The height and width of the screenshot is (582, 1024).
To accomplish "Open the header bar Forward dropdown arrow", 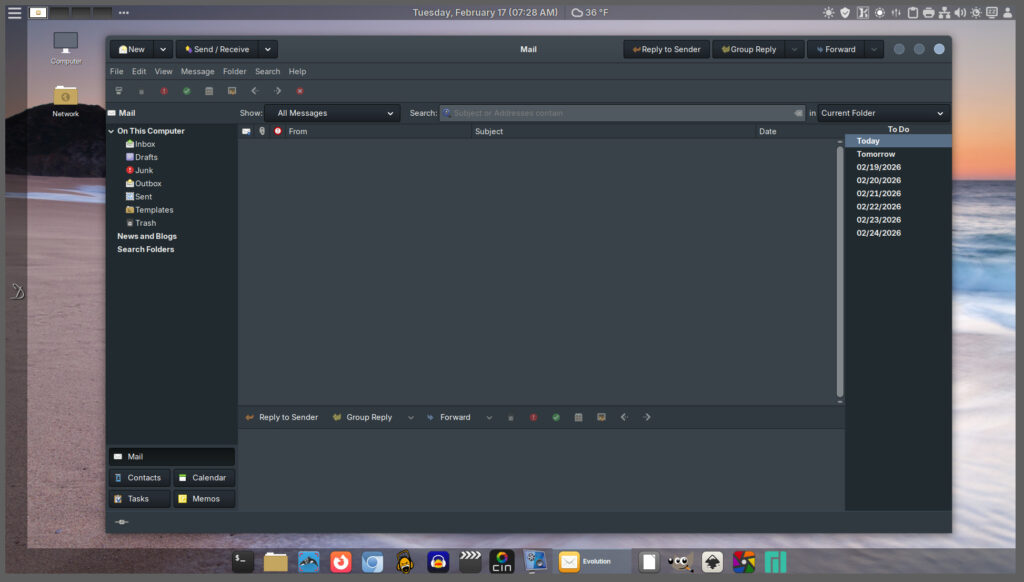I will tap(874, 49).
